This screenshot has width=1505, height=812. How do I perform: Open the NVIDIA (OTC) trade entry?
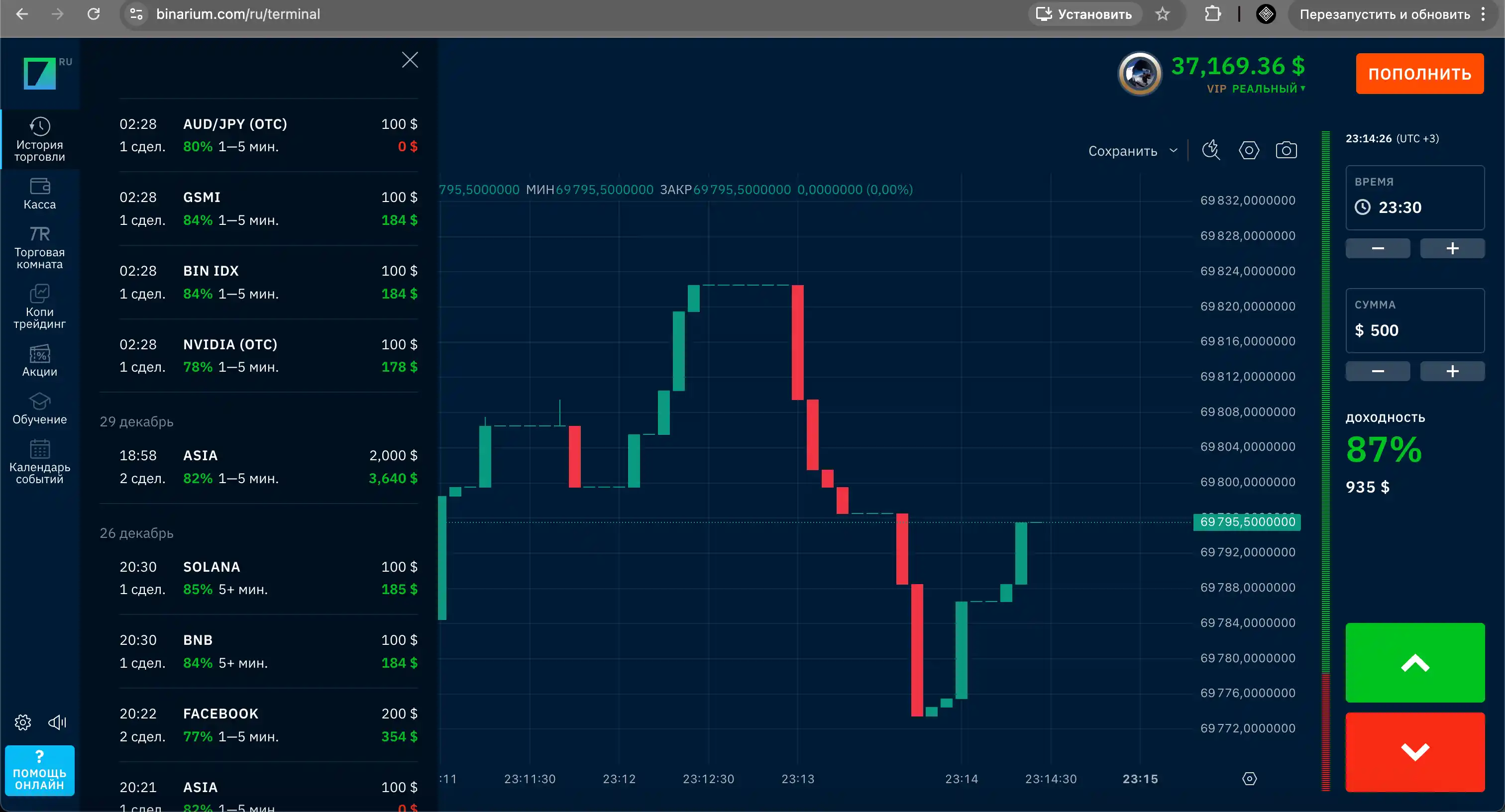click(268, 356)
